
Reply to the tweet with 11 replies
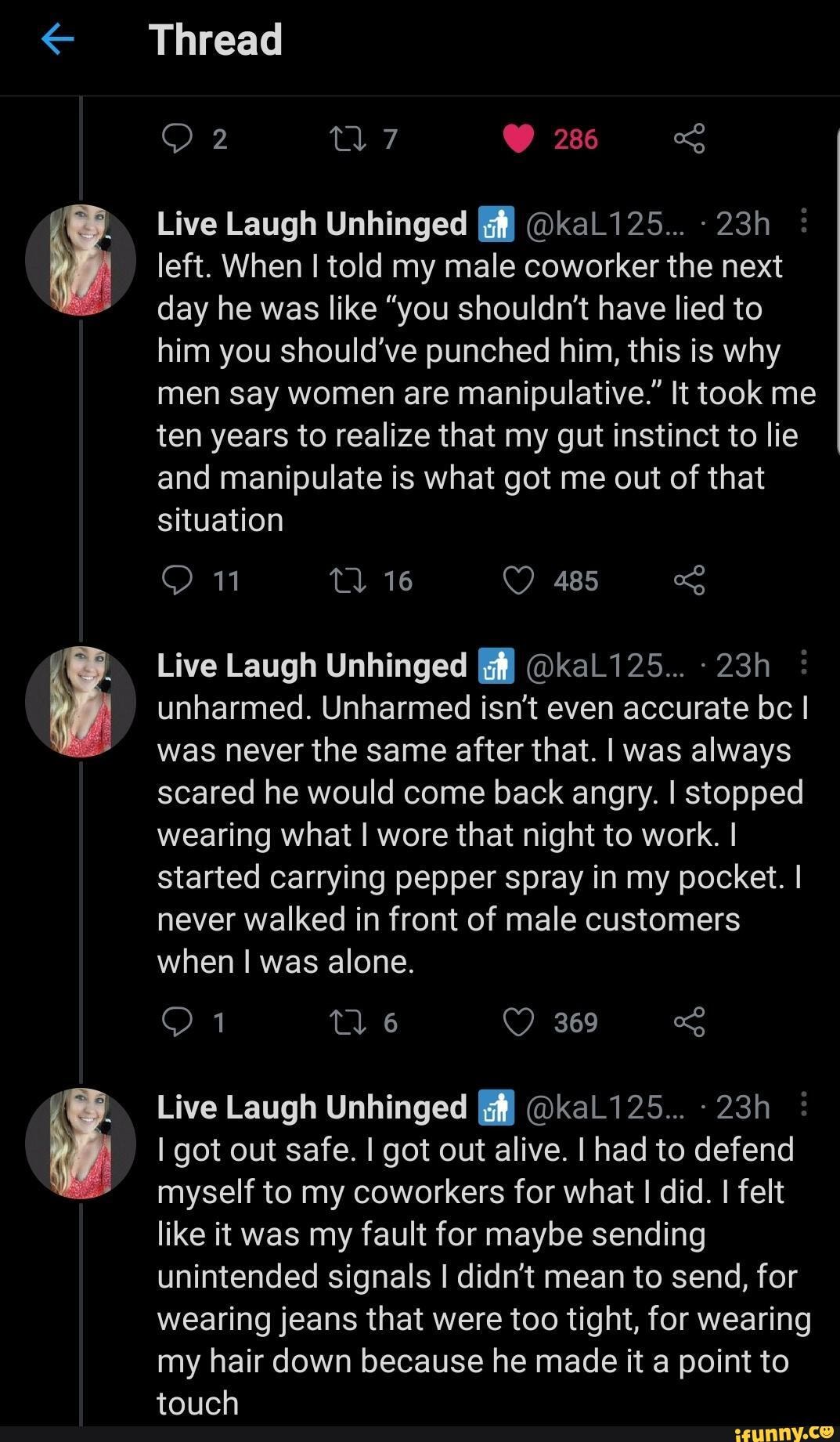click(x=177, y=580)
